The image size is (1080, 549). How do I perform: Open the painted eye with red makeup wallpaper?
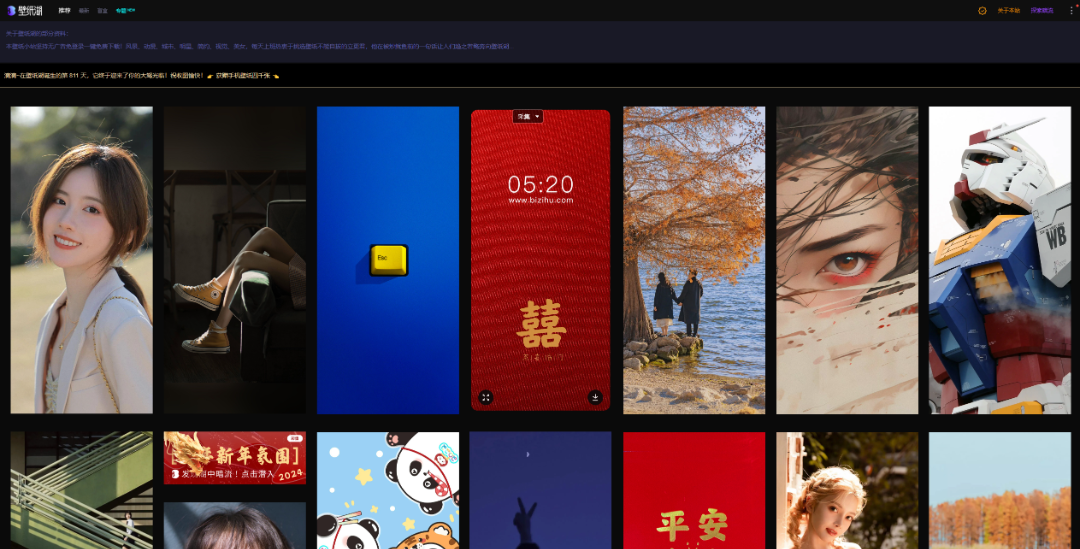pos(847,260)
